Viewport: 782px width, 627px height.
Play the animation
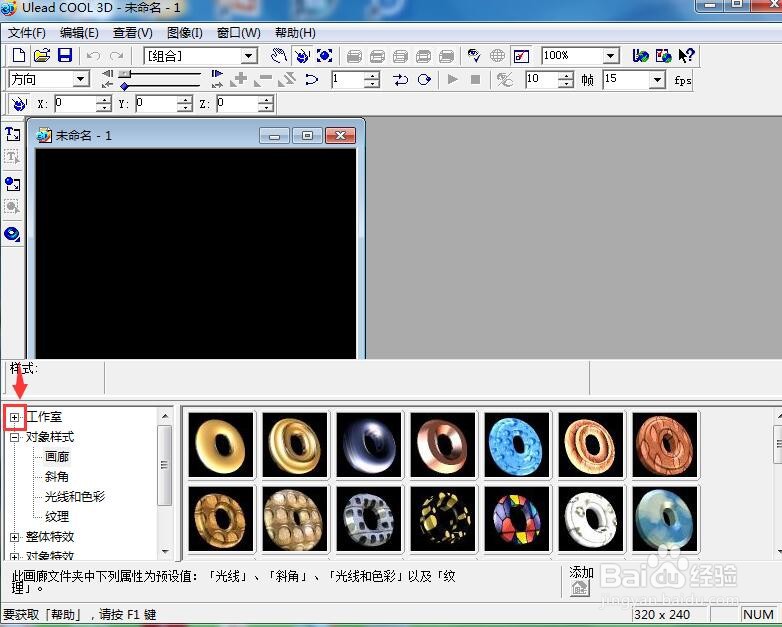[452, 79]
